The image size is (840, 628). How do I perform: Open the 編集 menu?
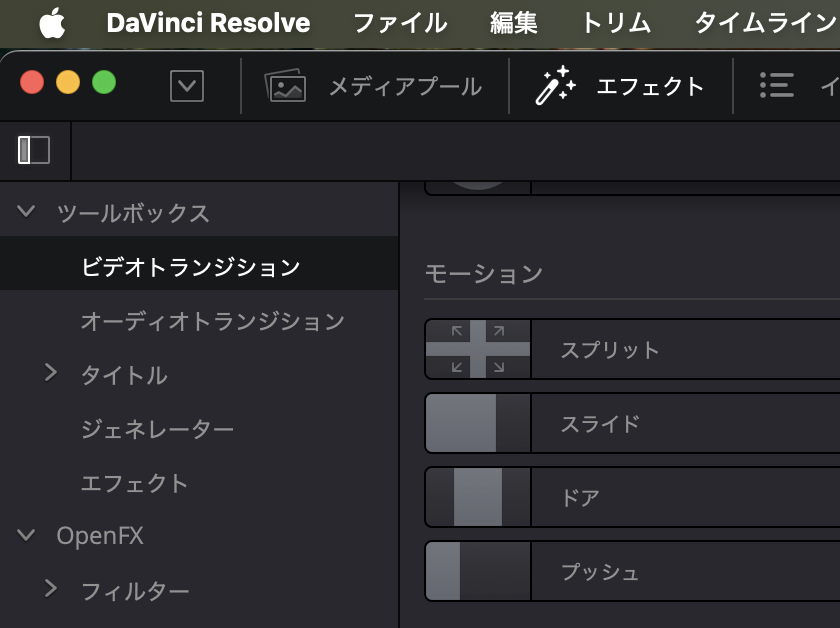[x=514, y=23]
